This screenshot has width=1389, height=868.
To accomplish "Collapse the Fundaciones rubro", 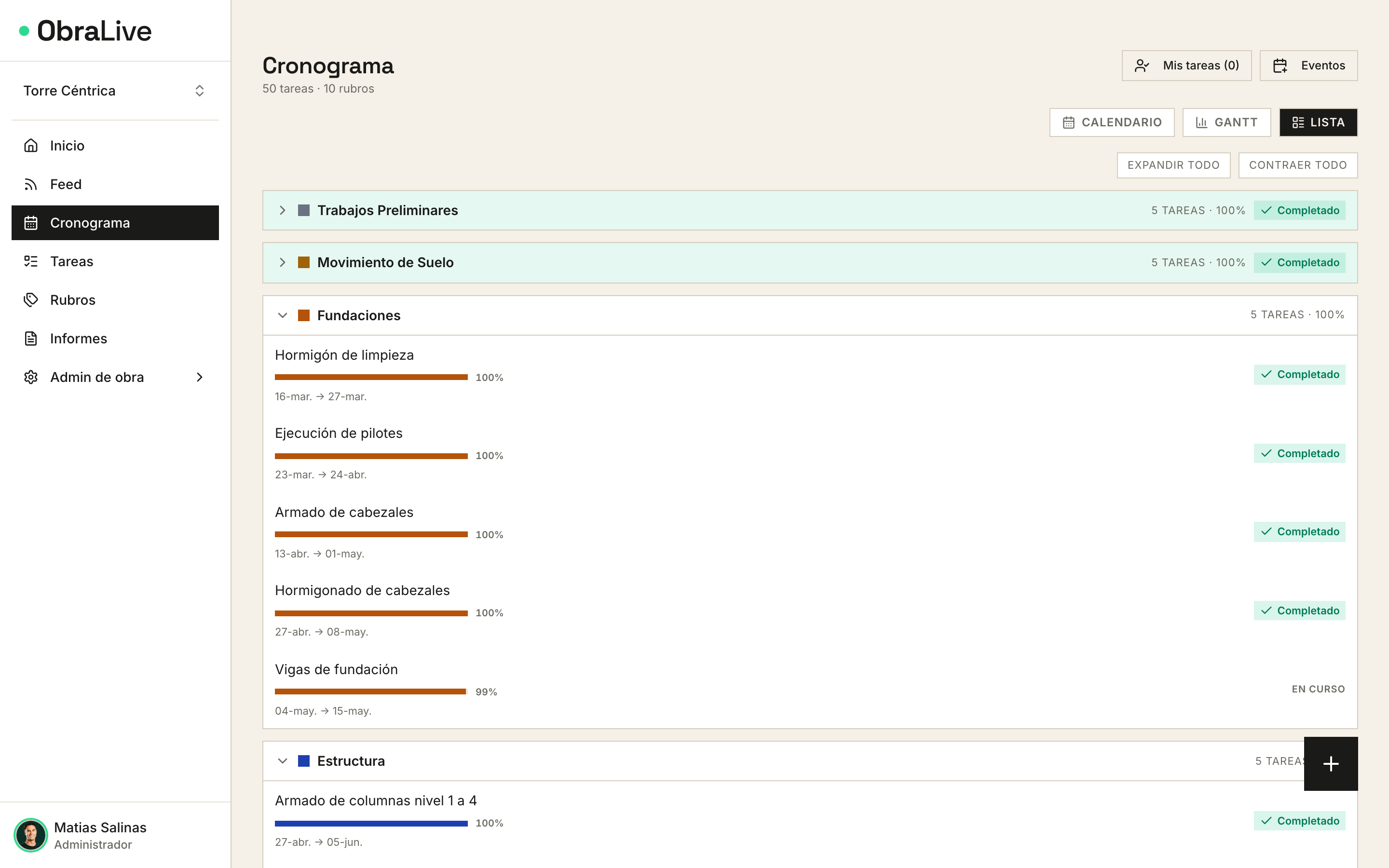I will click(283, 315).
